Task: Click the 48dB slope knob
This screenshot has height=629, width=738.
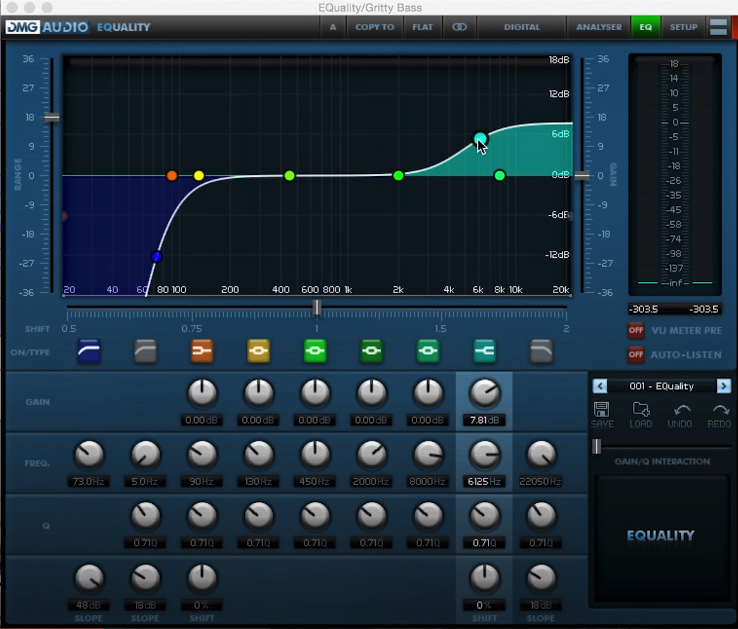Action: pyautogui.click(x=89, y=578)
